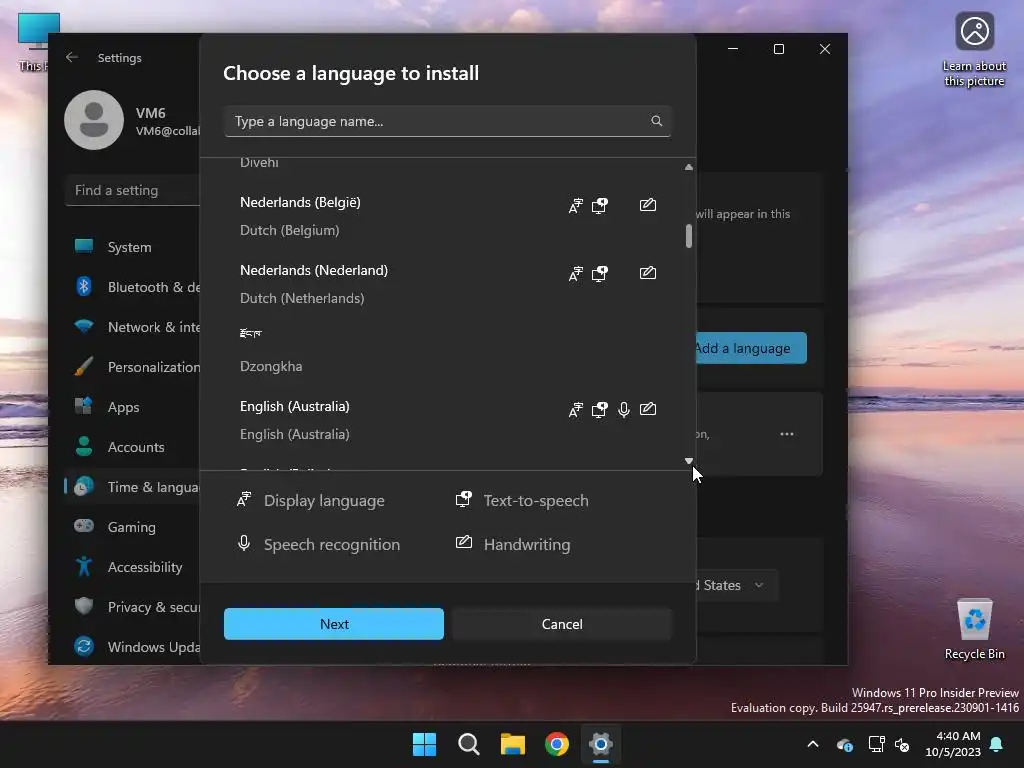
Task: Click Learn about this picture icon
Action: point(974,50)
